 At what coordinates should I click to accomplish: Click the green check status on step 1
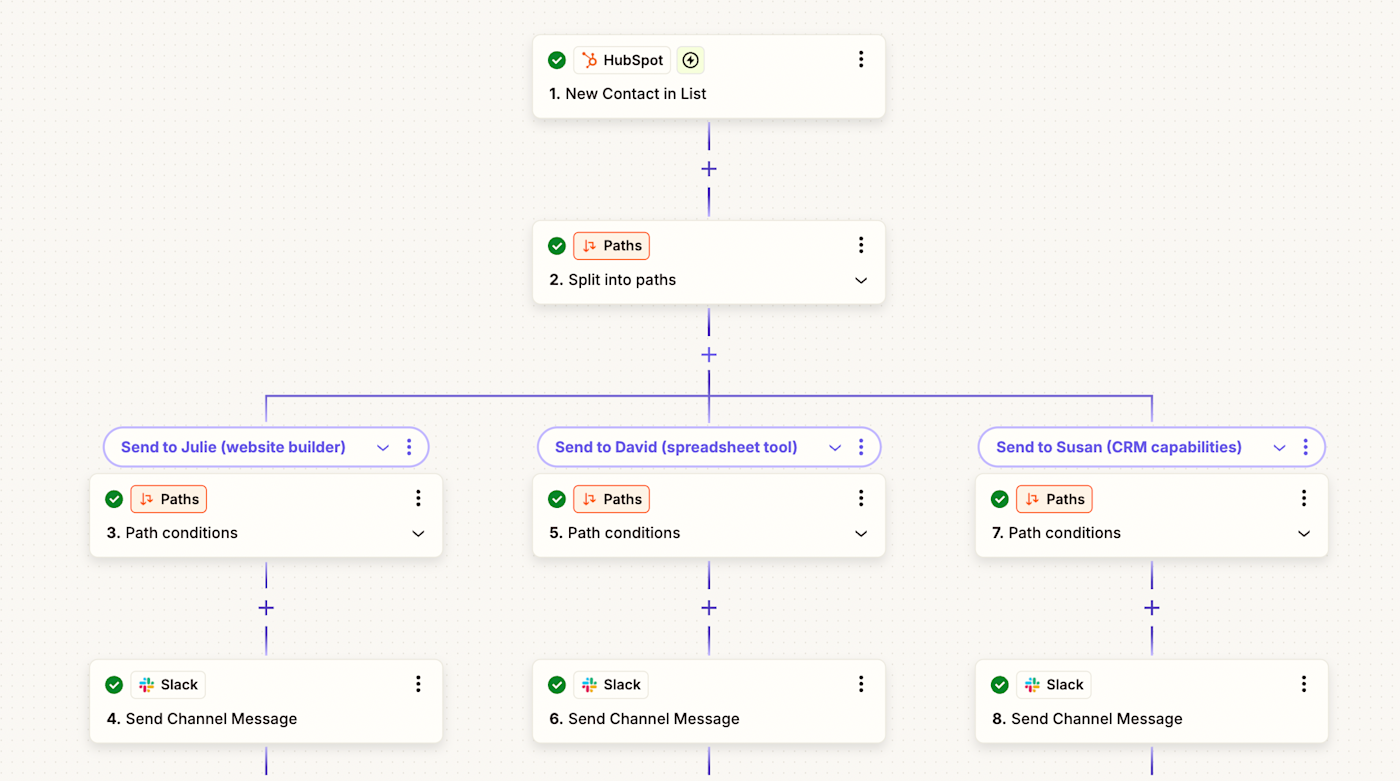[x=557, y=60]
